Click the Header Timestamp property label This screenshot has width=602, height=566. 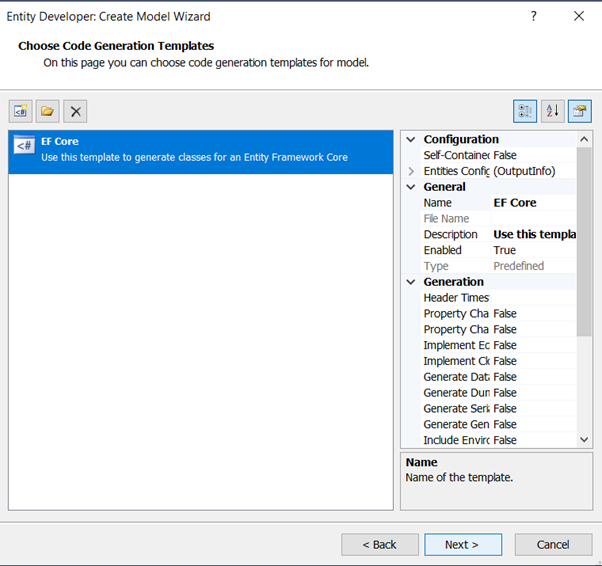[x=455, y=298]
